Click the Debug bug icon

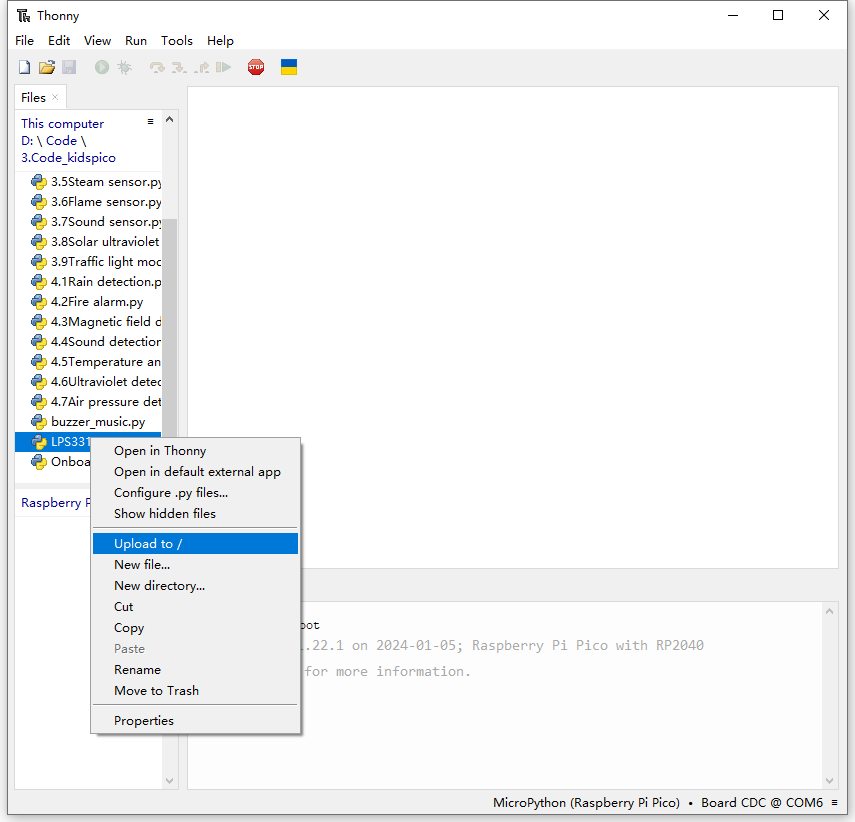(124, 67)
